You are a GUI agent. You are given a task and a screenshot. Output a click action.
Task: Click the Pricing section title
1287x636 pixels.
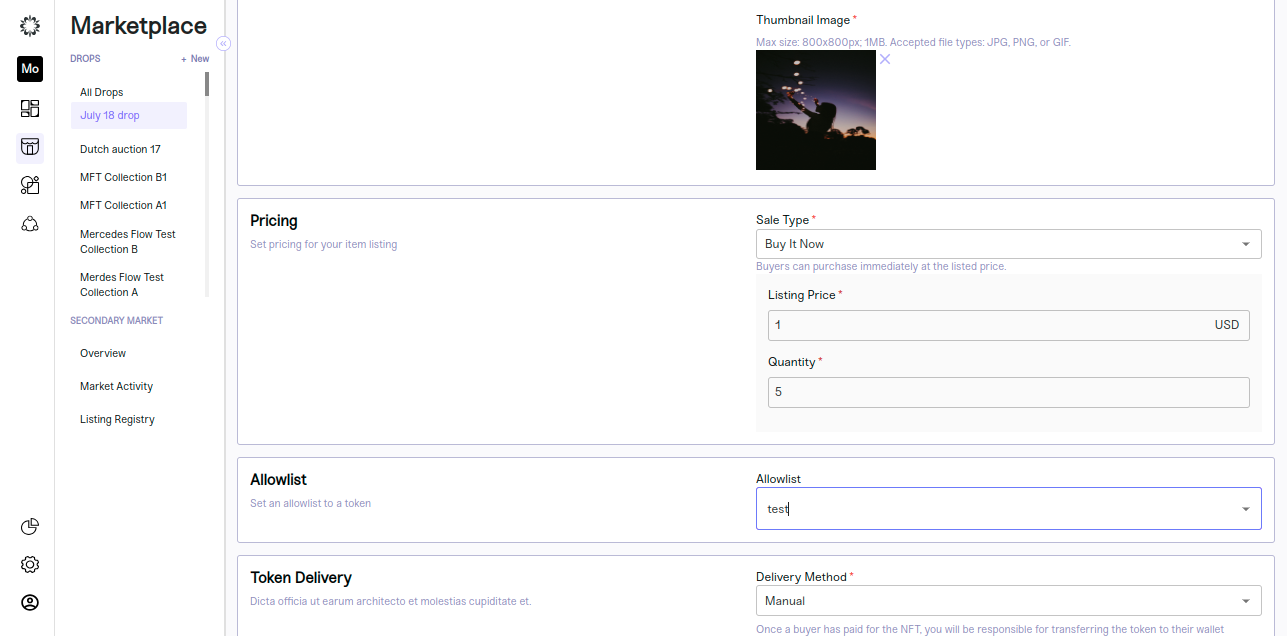click(x=274, y=221)
